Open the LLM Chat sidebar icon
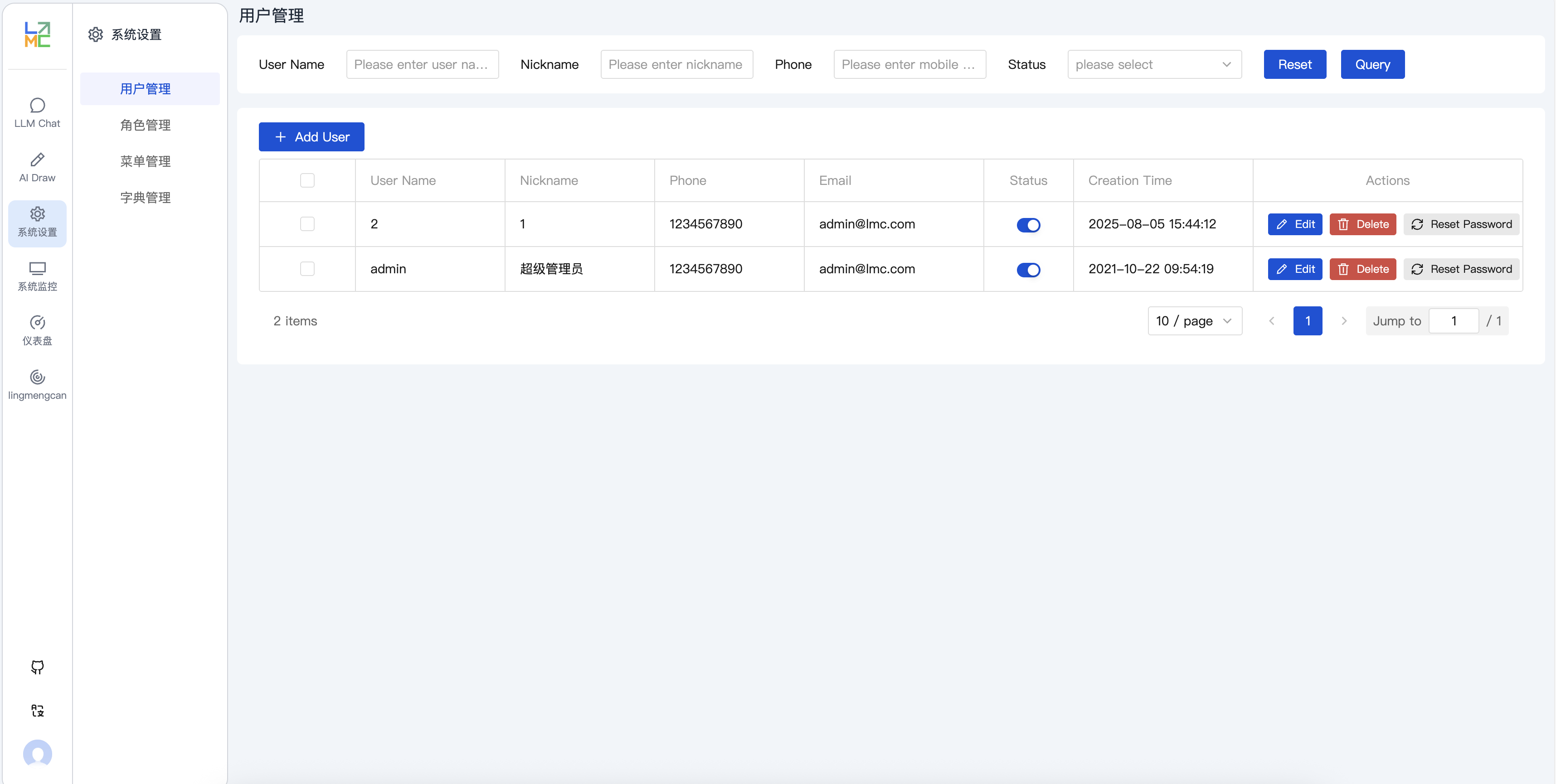The width and height of the screenshot is (1556, 784). (37, 105)
